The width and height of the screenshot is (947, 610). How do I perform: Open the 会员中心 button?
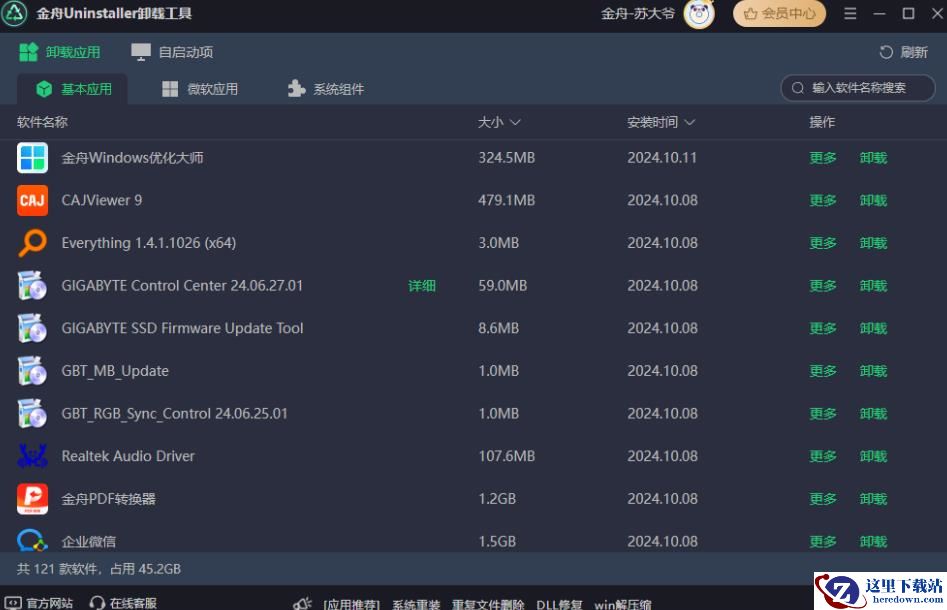[x=779, y=14]
